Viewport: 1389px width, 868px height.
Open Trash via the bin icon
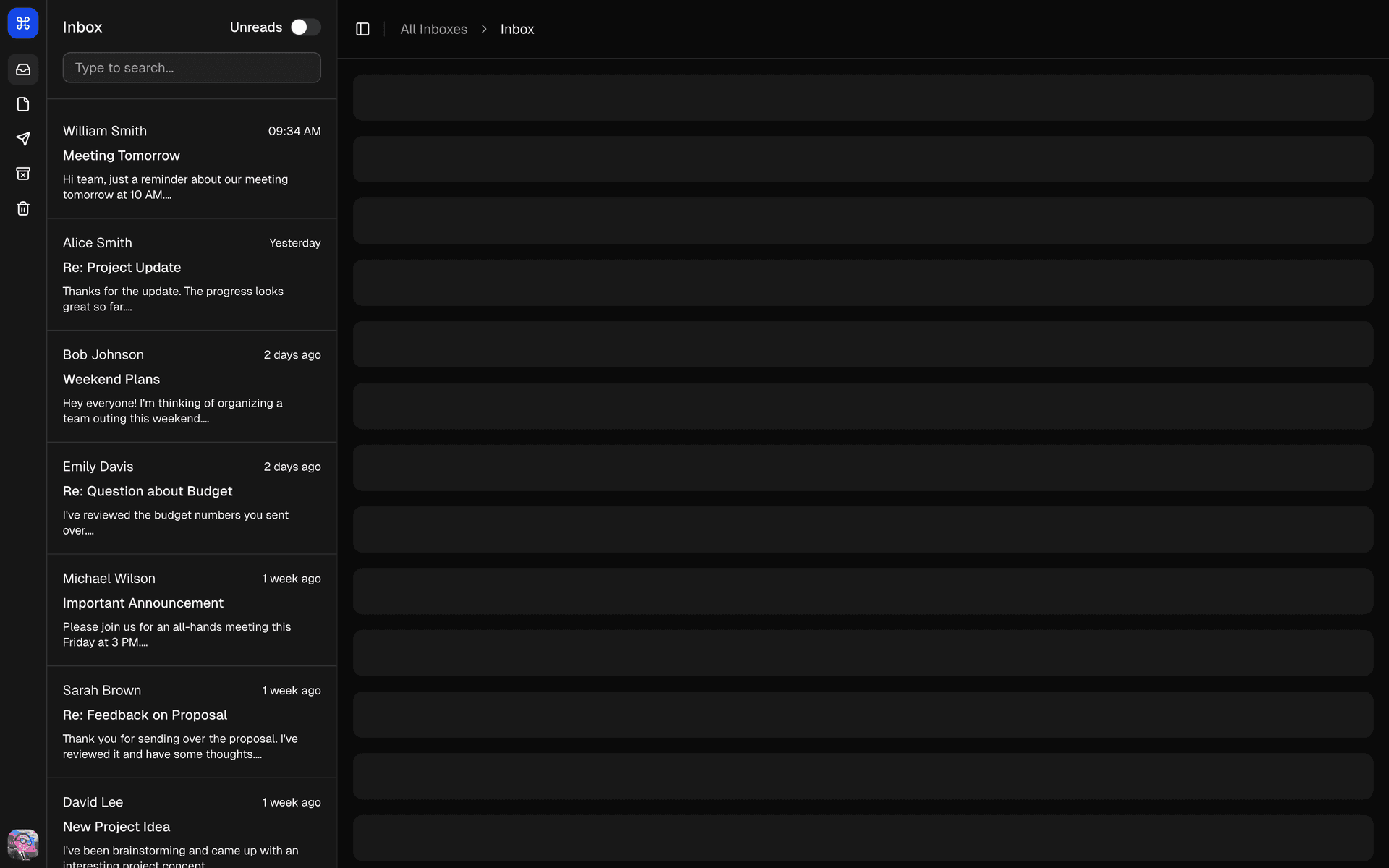pos(23,208)
